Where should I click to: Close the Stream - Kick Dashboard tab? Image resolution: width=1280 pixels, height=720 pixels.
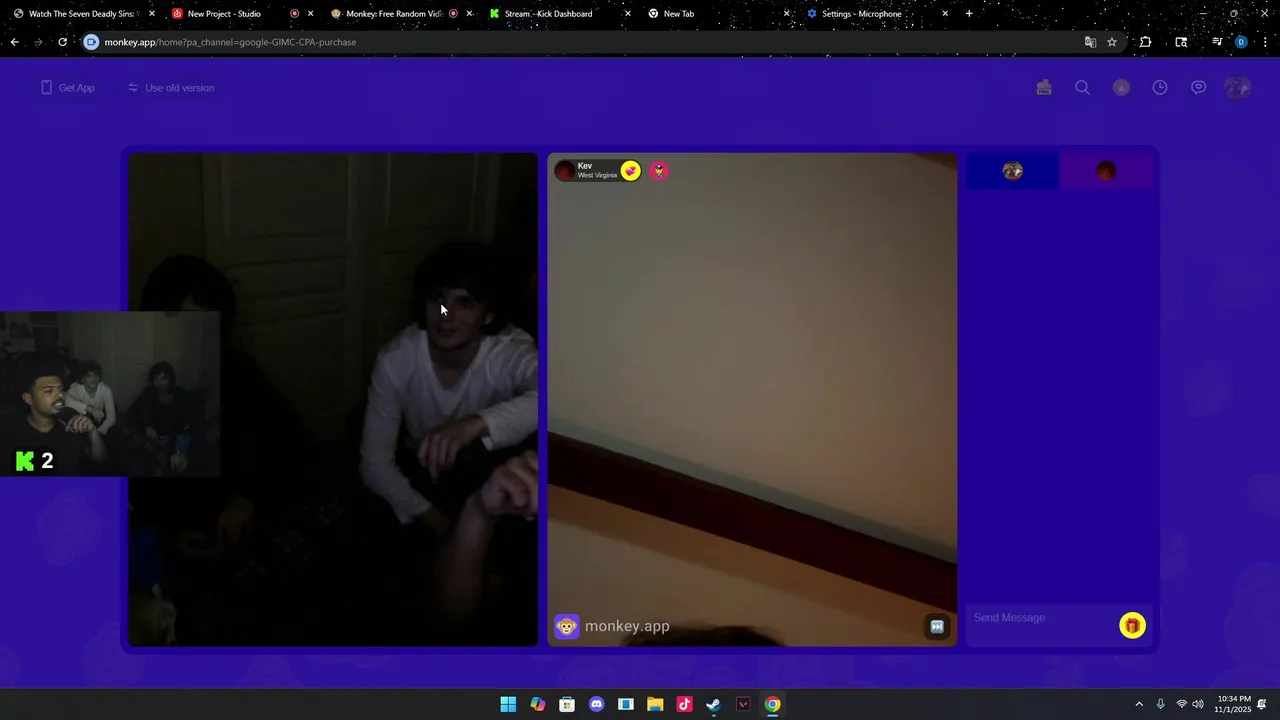(628, 14)
